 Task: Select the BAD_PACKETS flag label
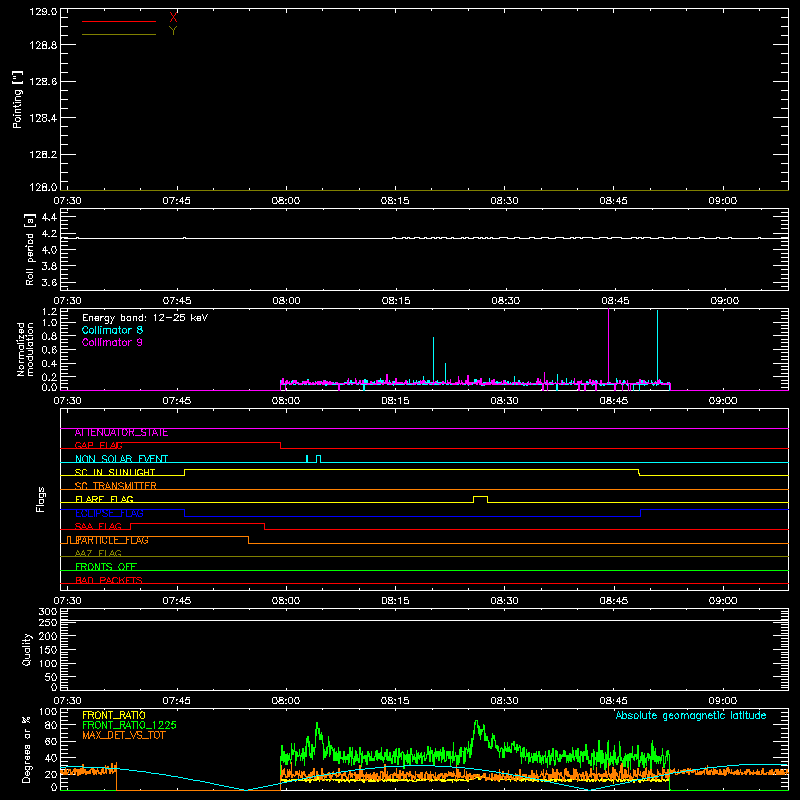[109, 580]
